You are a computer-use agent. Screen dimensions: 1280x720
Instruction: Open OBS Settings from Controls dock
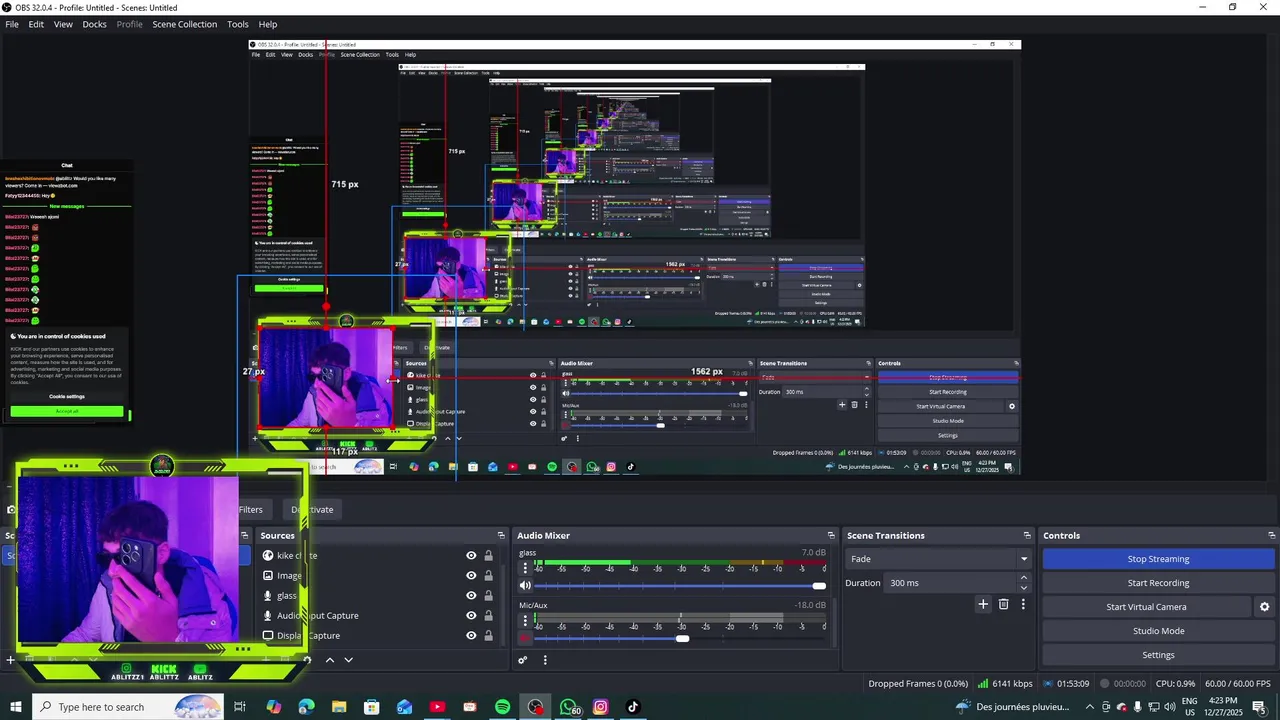(1158, 655)
